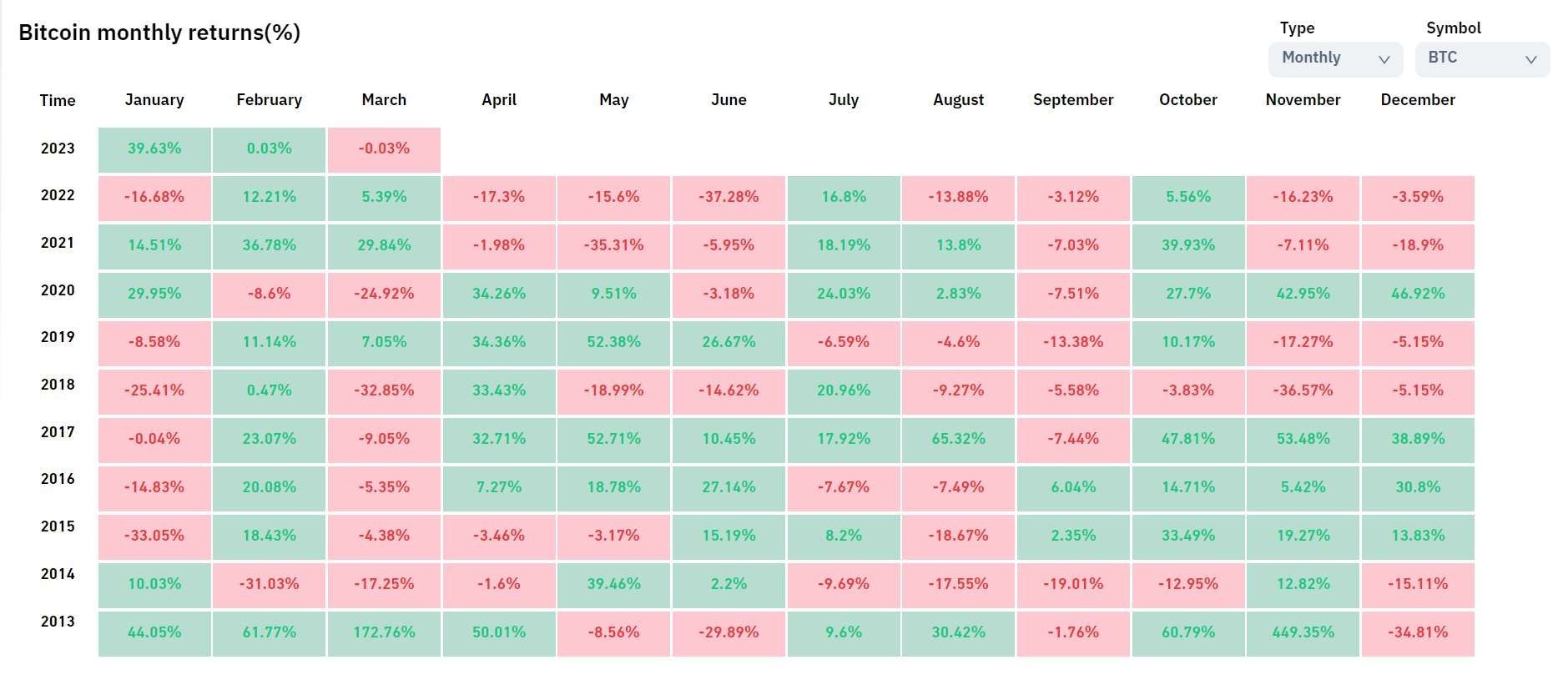Select the 39.93% cell for October 2021
This screenshot has width=1568, height=695.
(x=1188, y=246)
